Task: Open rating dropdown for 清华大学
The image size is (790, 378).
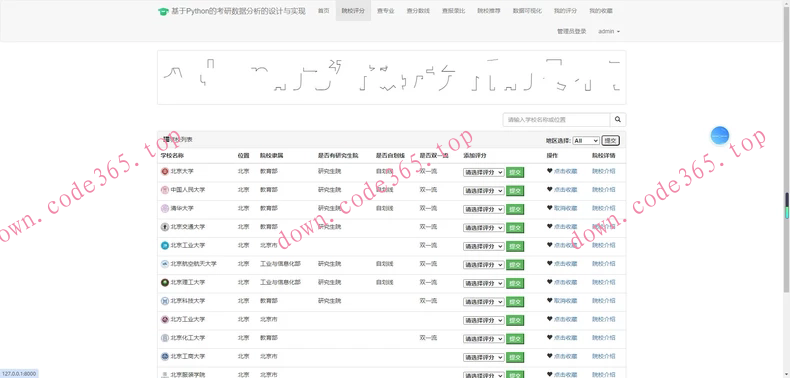Action: pos(484,209)
